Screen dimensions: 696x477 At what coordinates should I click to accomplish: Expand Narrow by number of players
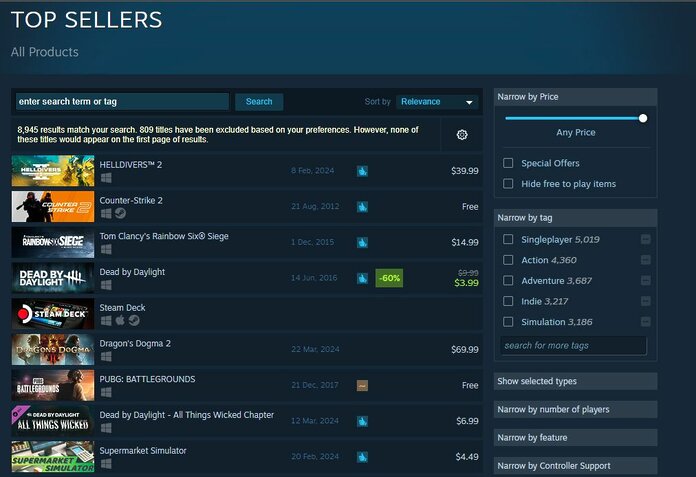coord(575,409)
